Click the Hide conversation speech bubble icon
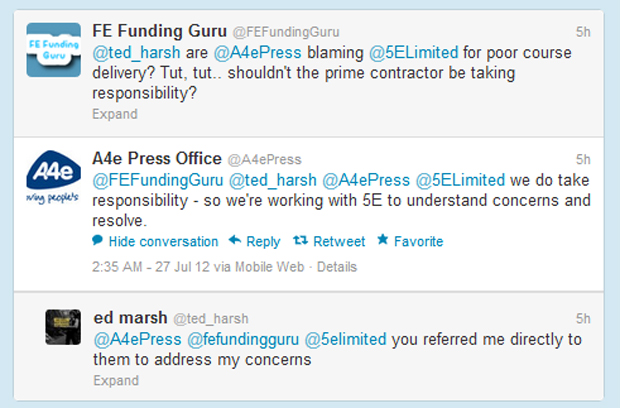This screenshot has height=408, width=620. (97, 240)
